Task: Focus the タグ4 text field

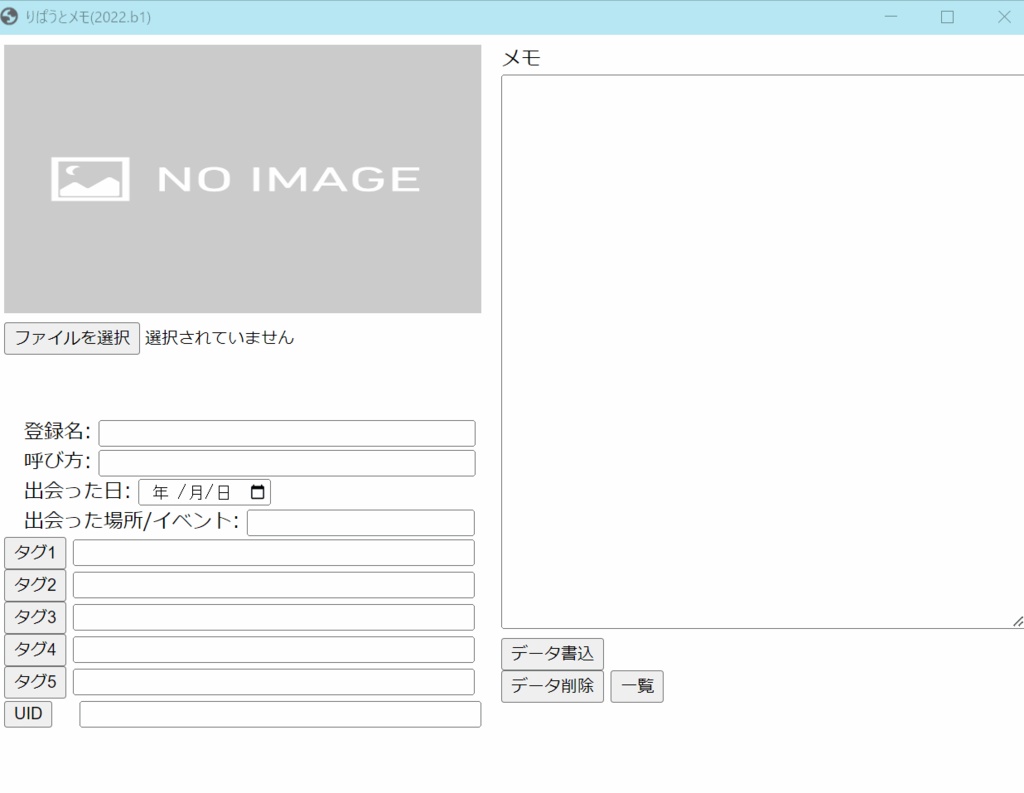Action: (x=274, y=650)
